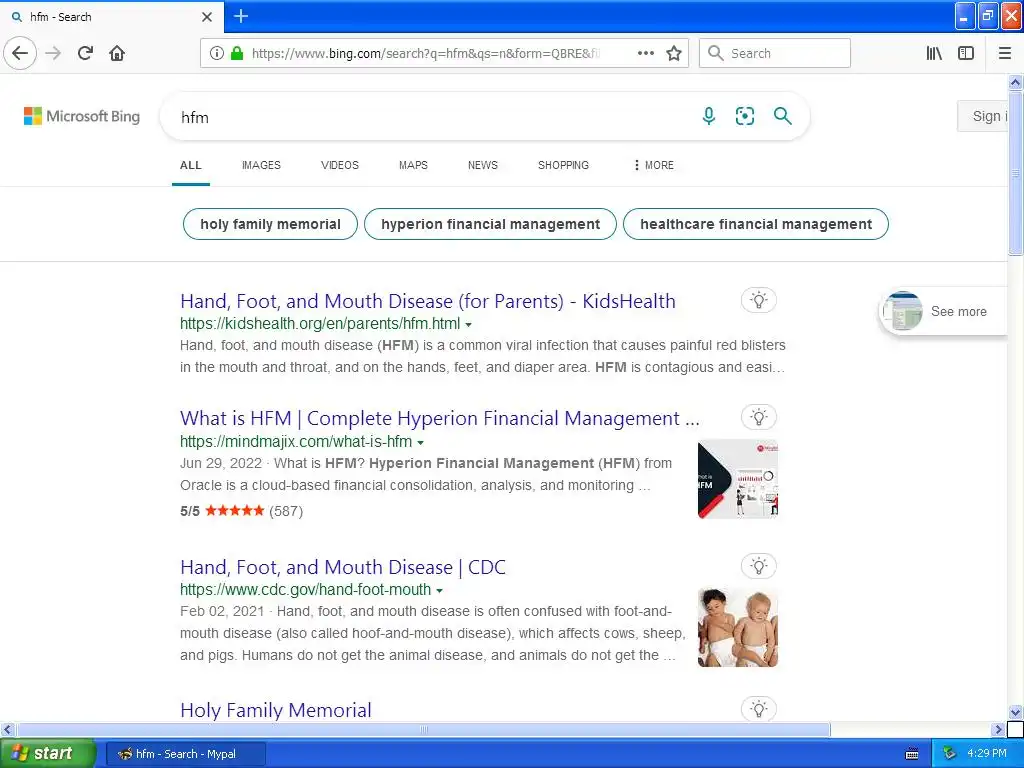Click the mindmajix.com green URL text

coord(296,441)
